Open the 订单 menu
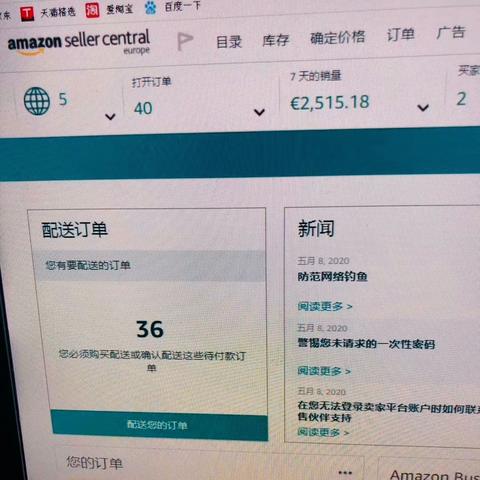Image resolution: width=480 pixels, height=480 pixels. click(400, 35)
